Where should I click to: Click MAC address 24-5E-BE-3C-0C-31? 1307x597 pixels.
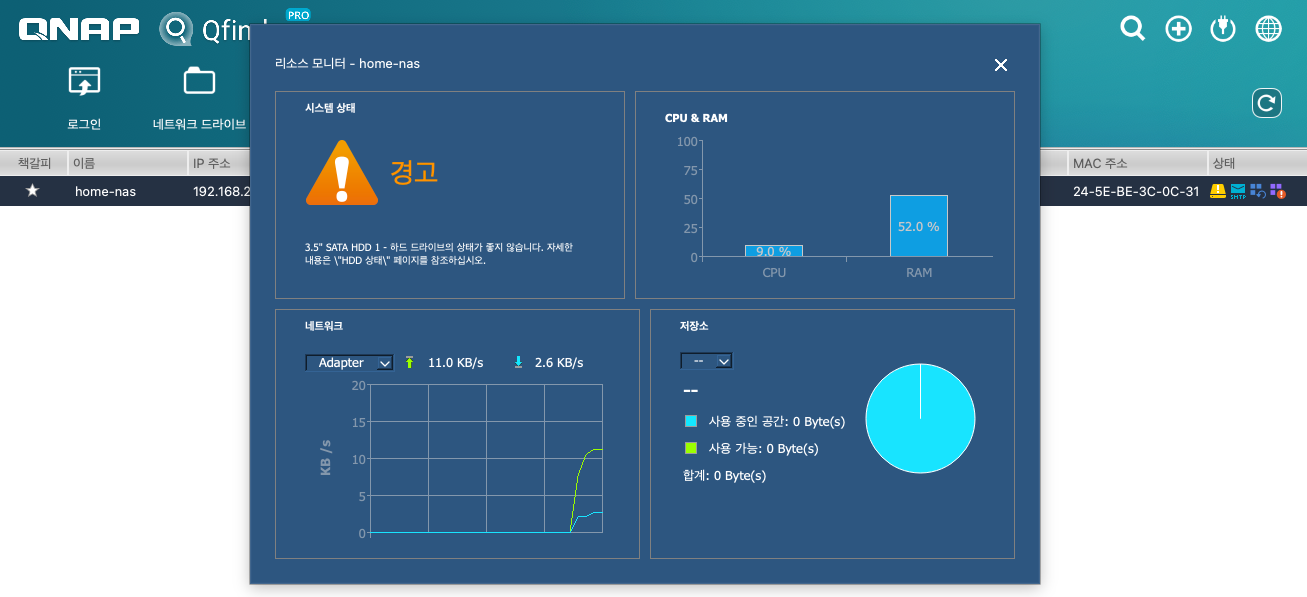click(x=1136, y=191)
